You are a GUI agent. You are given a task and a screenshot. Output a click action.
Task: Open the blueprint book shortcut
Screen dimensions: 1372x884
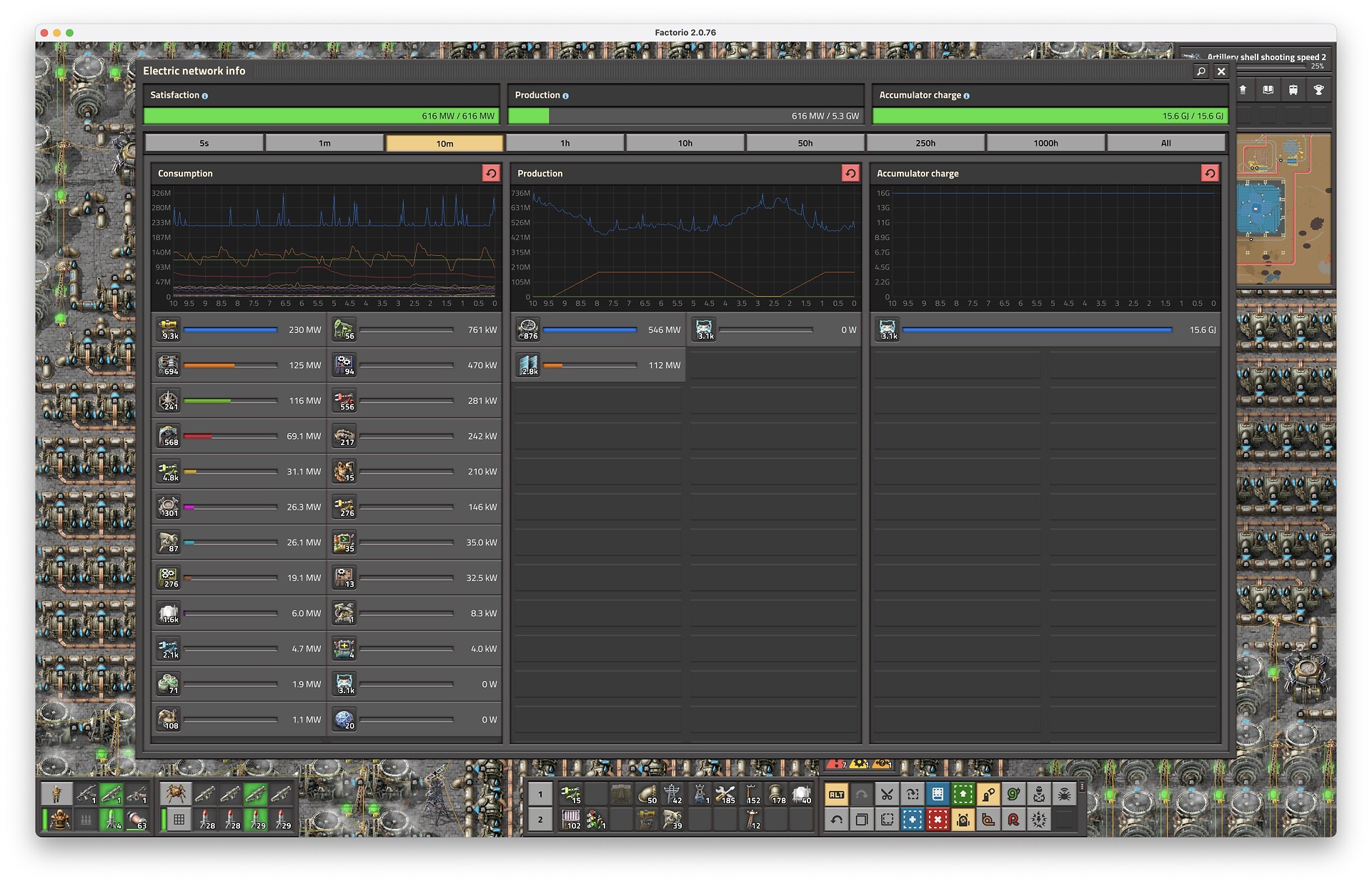[x=938, y=794]
